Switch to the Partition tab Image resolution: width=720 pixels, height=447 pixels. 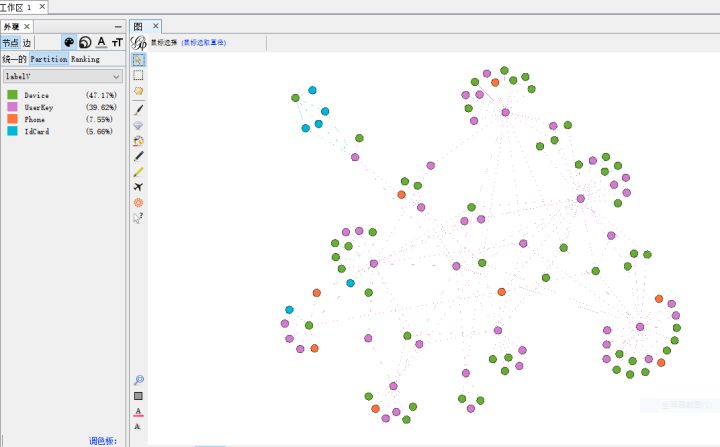tap(49, 59)
